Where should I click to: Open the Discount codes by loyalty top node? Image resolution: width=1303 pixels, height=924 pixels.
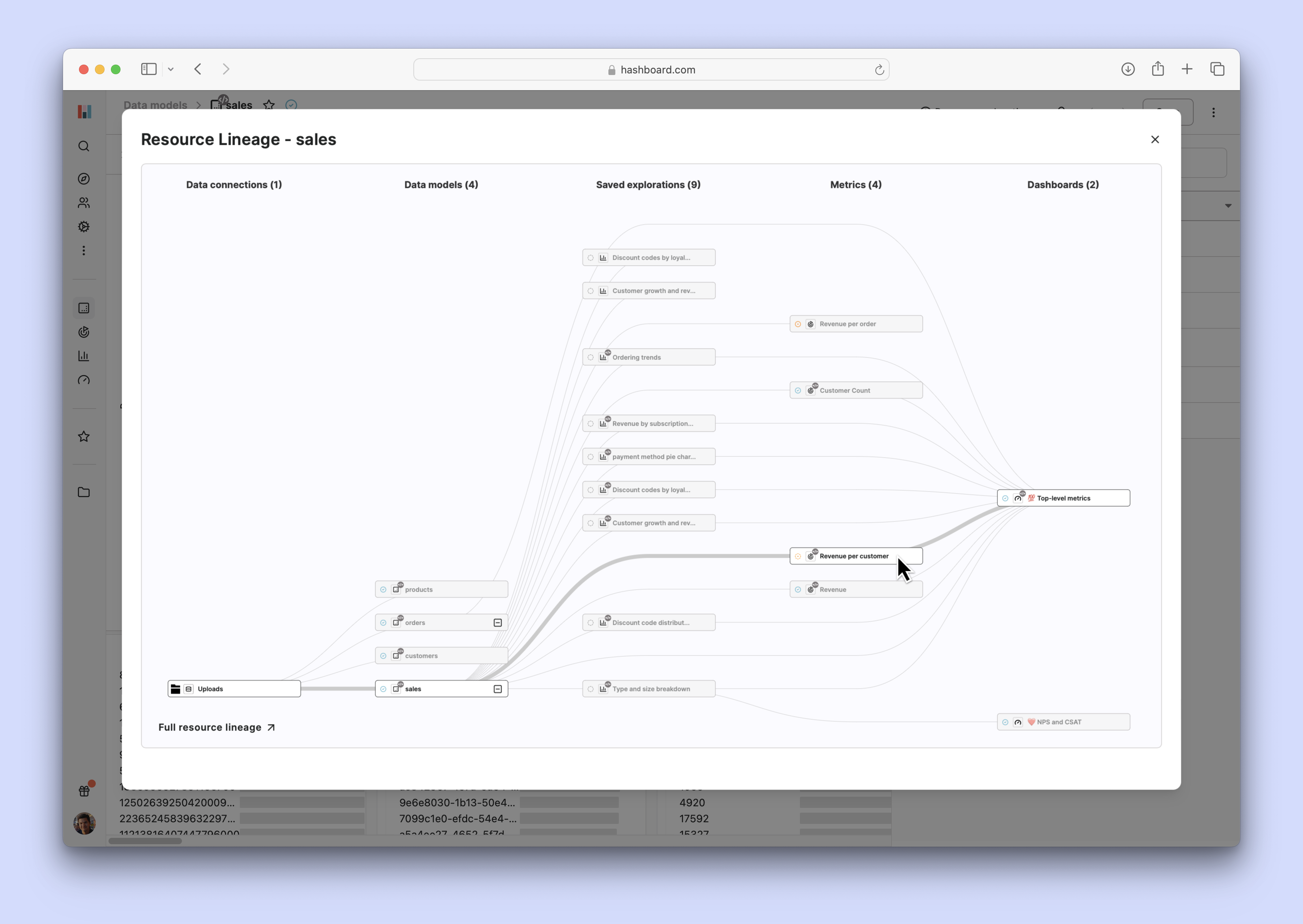649,258
